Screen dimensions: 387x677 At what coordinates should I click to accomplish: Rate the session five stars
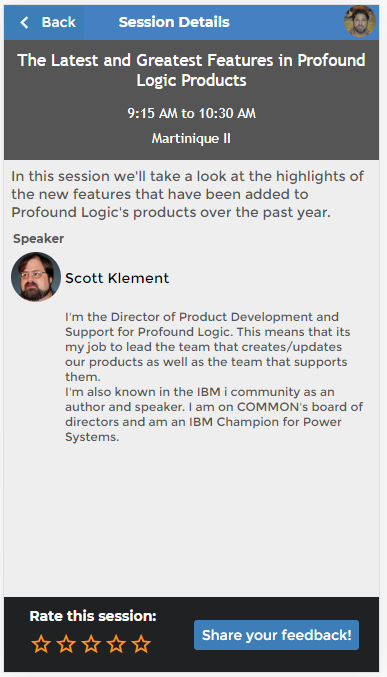coord(141,644)
